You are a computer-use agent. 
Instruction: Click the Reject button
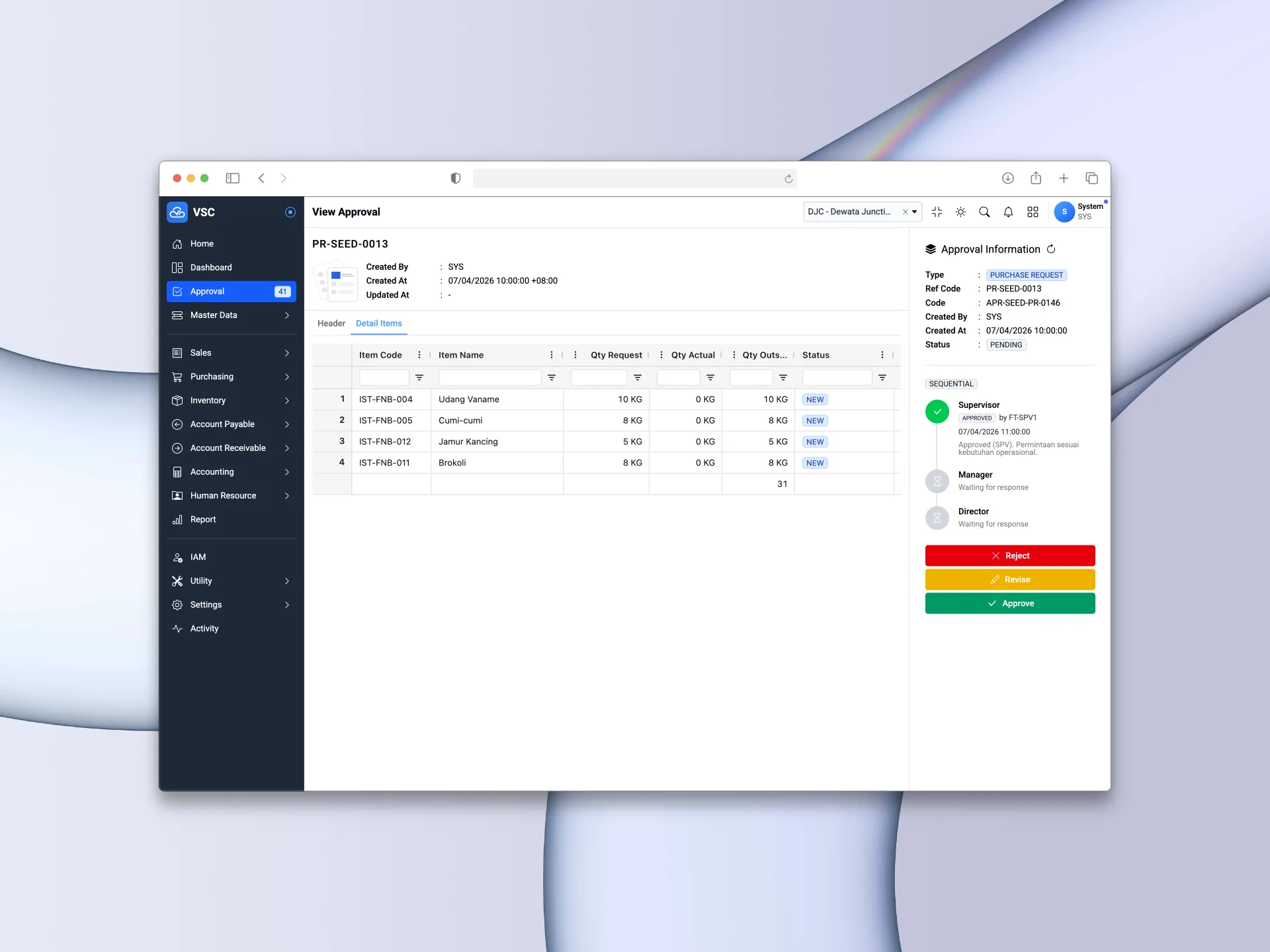point(1010,556)
